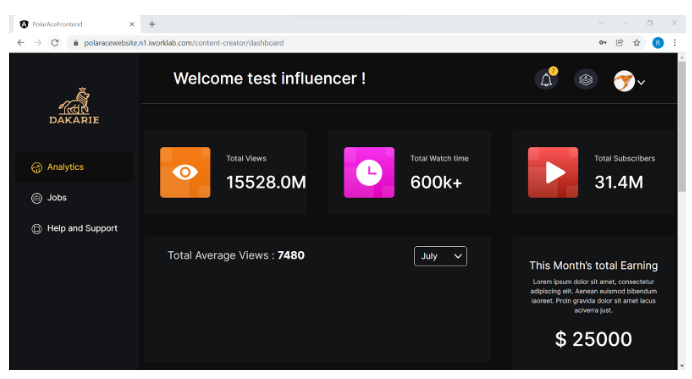Viewport: 692px width, 379px height.
Task: Click the pink clock Watch time icon
Action: tap(369, 172)
